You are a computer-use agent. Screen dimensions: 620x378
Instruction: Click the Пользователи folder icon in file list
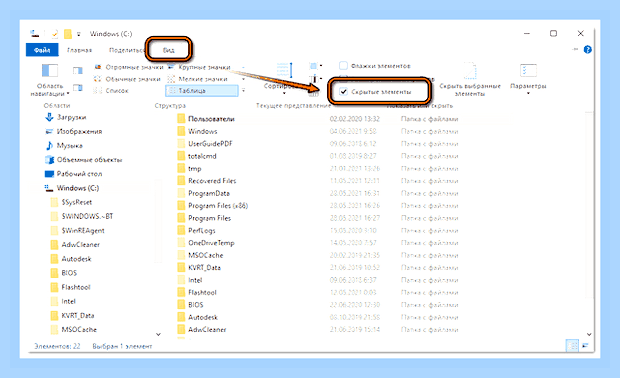(x=181, y=119)
